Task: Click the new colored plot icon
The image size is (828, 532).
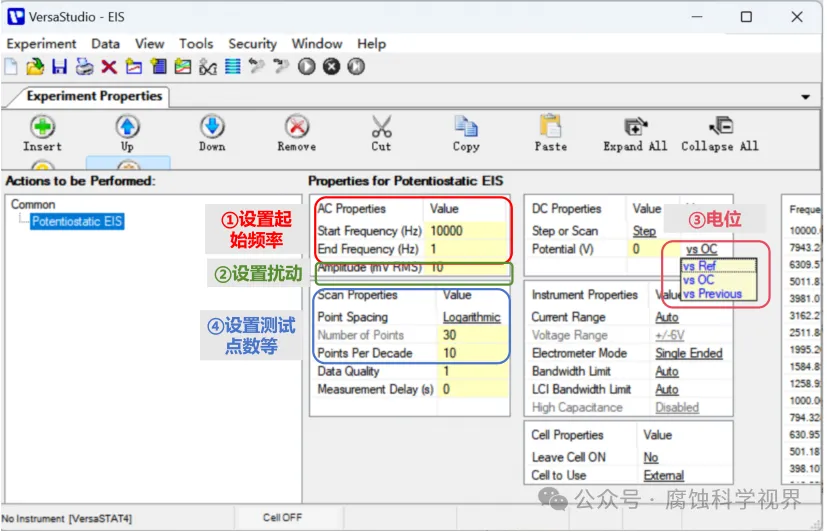Action: pos(183,67)
